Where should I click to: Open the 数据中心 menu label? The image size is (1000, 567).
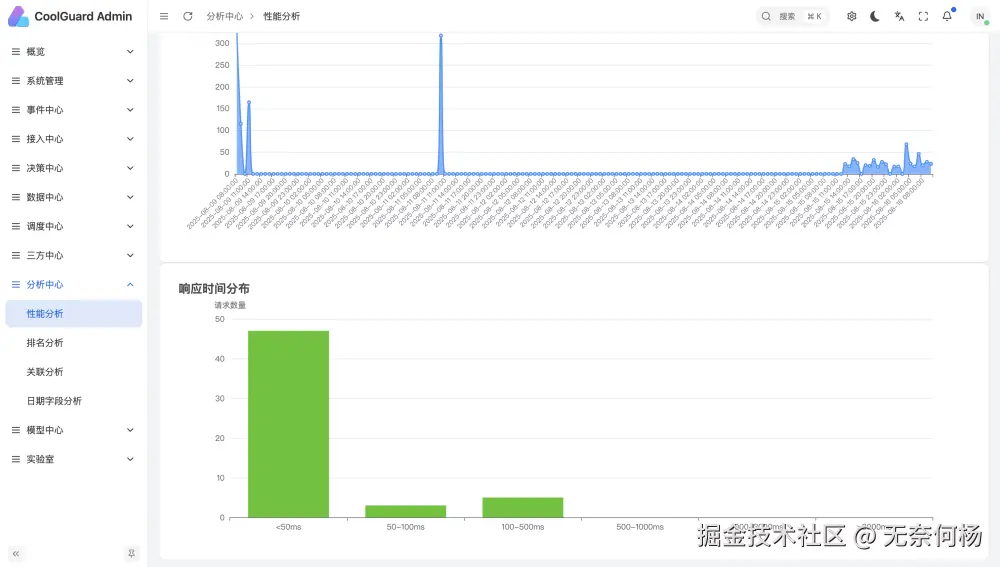click(x=45, y=197)
